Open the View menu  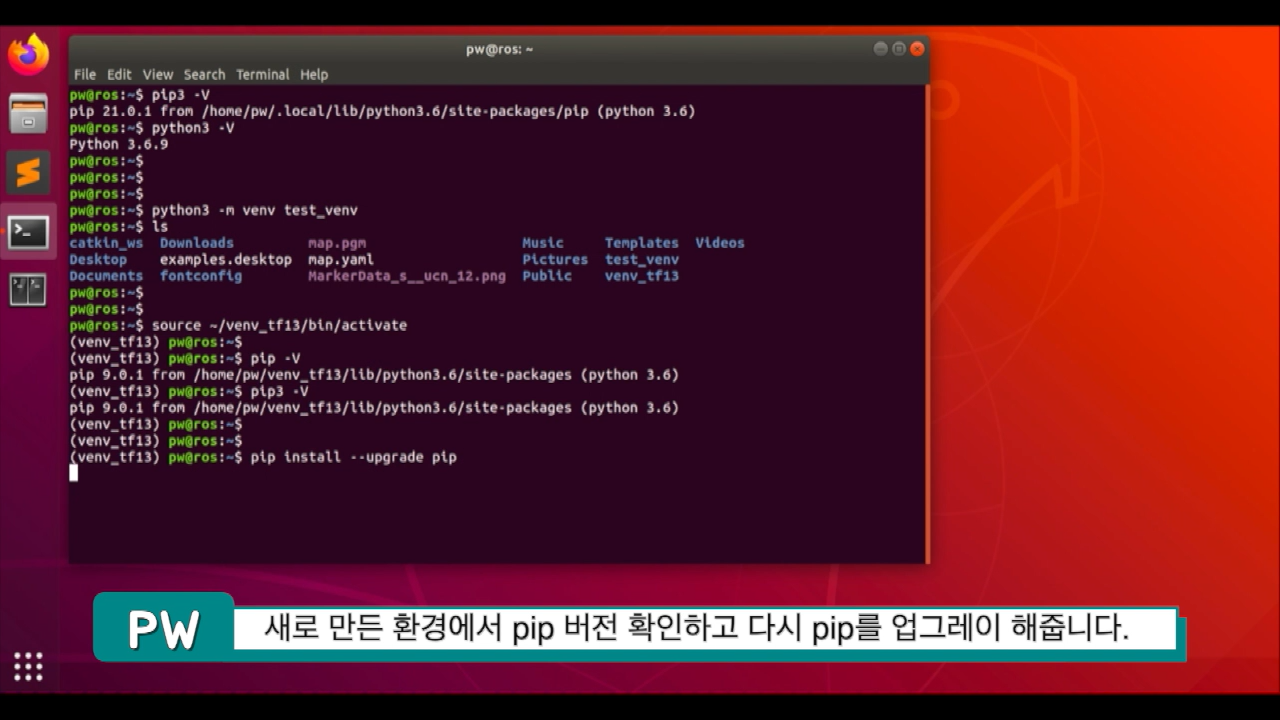(158, 74)
